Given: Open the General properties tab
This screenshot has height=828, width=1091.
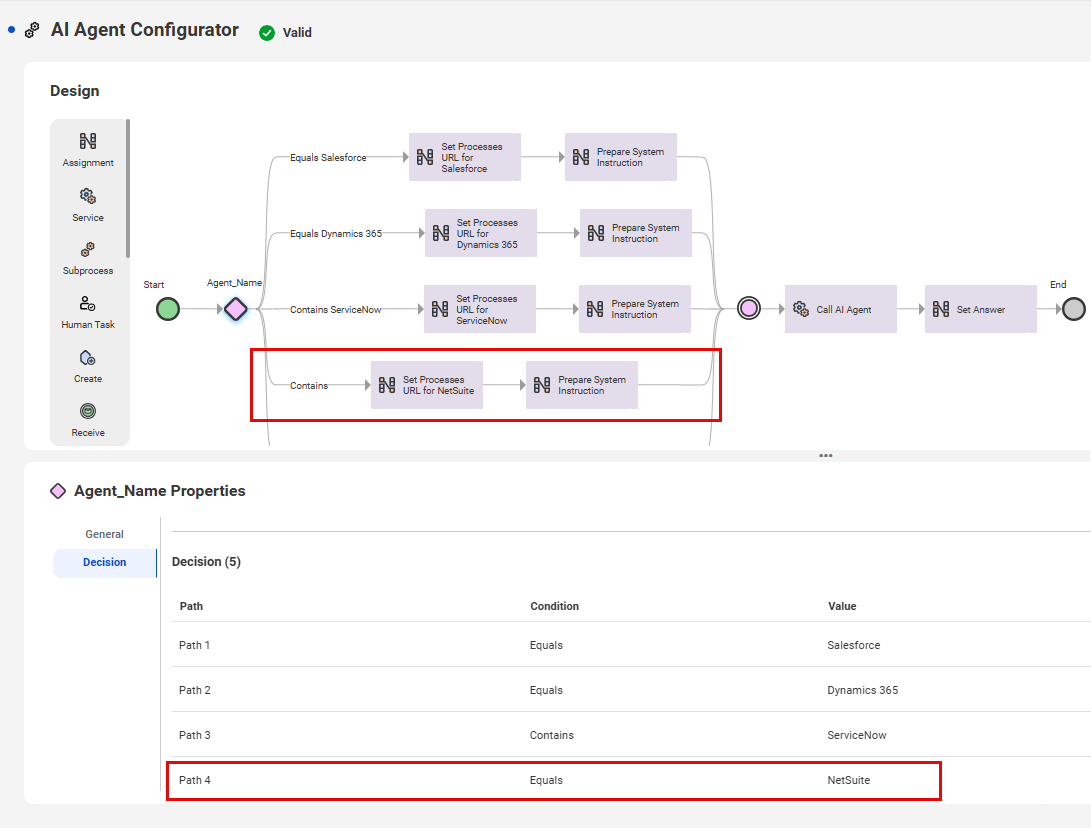Looking at the screenshot, I should click(104, 534).
